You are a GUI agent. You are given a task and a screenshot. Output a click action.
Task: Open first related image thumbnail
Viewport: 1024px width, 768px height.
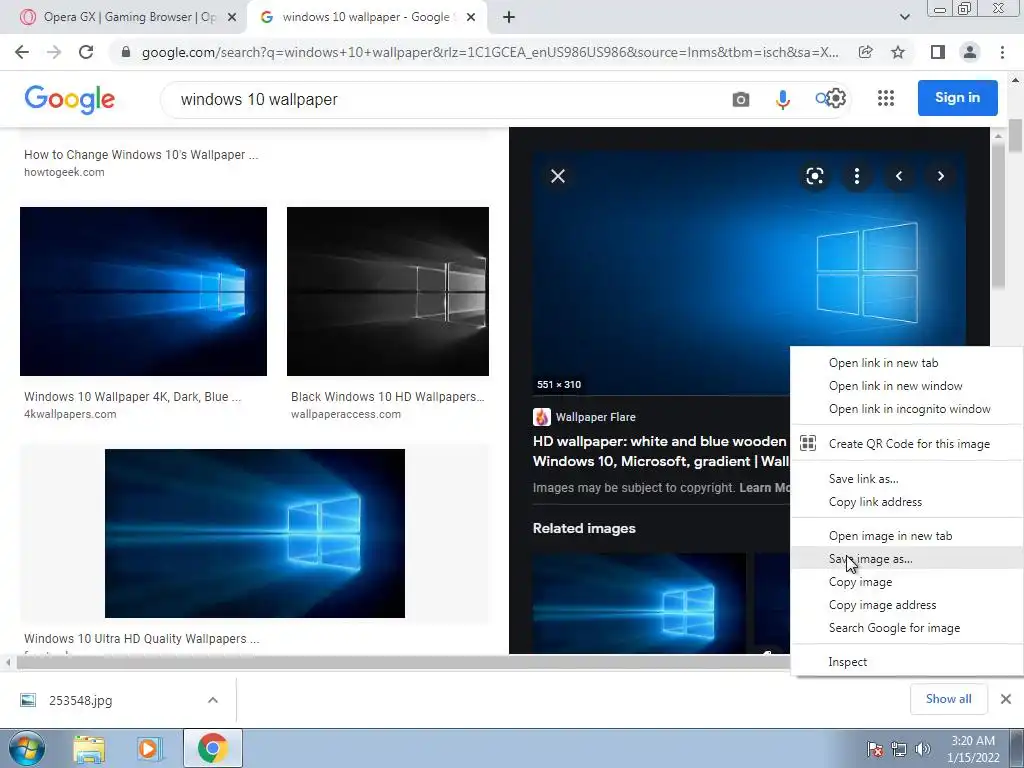click(639, 603)
